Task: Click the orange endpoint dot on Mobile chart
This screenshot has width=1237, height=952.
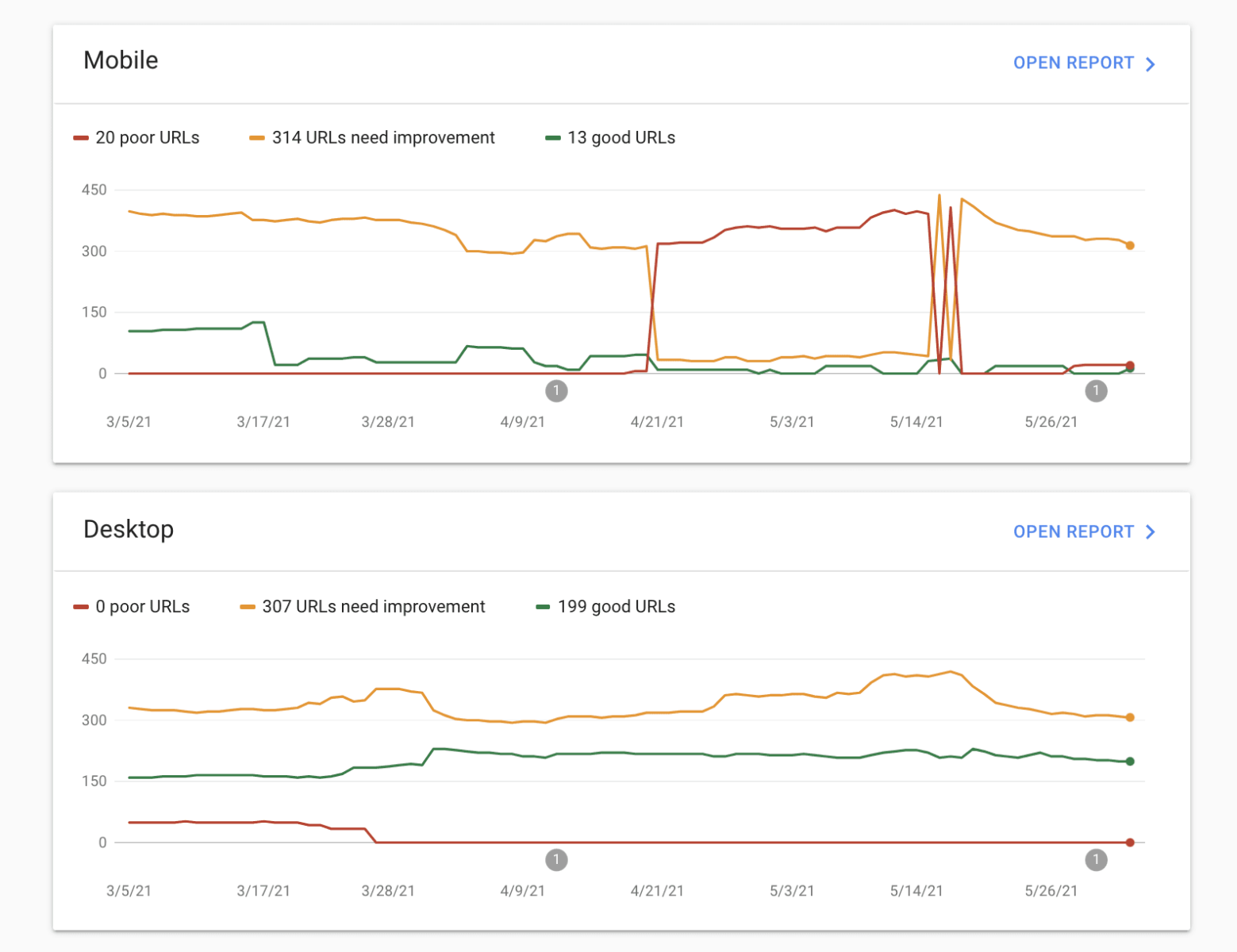Action: pyautogui.click(x=1130, y=246)
